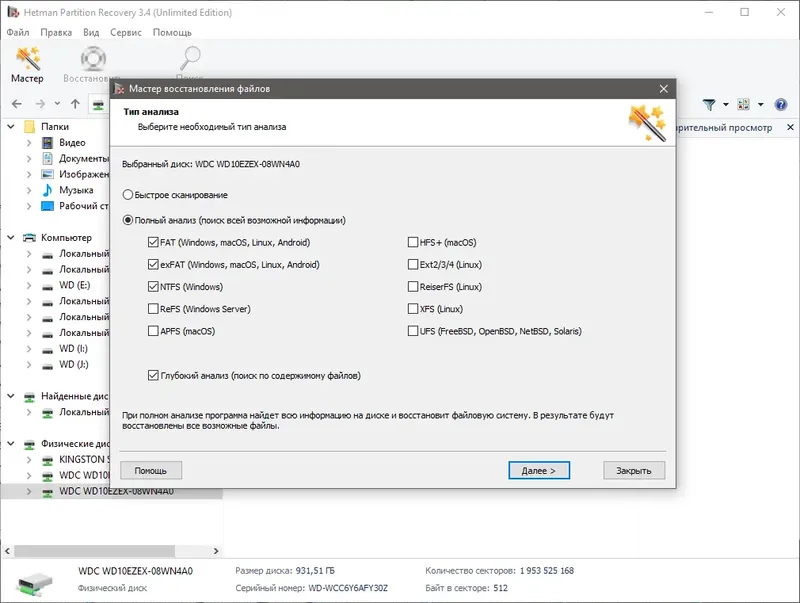Launch the Мастер wizard toolbar icon
The image size is (800, 603).
tap(28, 64)
